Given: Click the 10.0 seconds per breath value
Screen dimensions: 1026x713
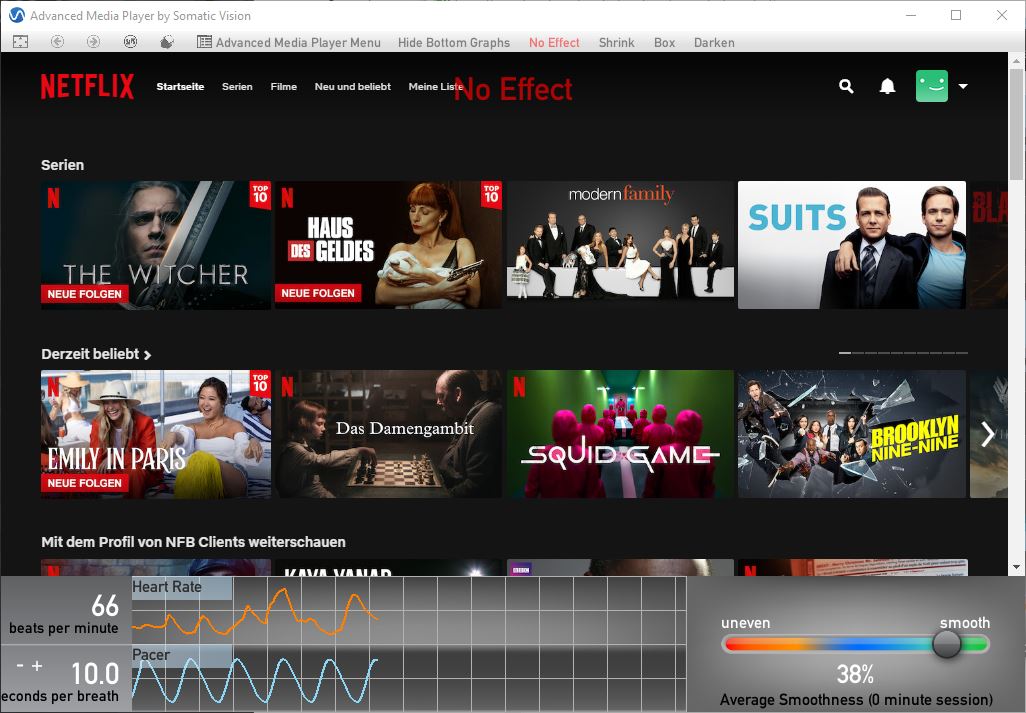Looking at the screenshot, I should tap(95, 674).
